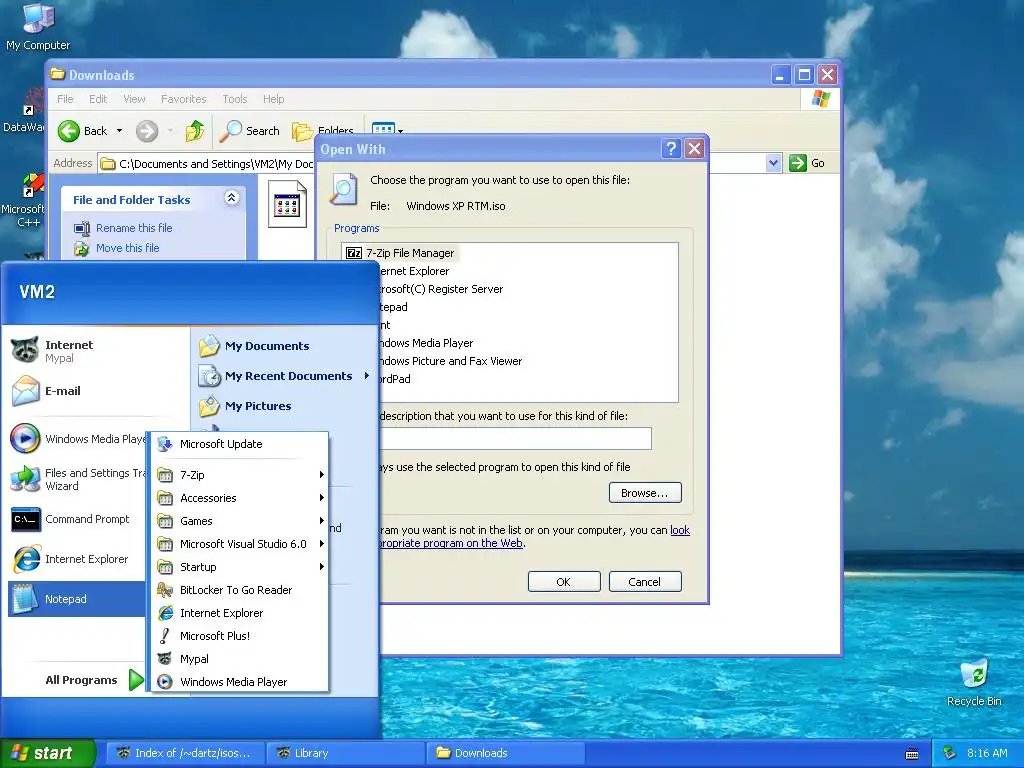Viewport: 1024px width, 768px height.
Task: Open Files and Settings Transfer Wizard
Action: [77, 479]
